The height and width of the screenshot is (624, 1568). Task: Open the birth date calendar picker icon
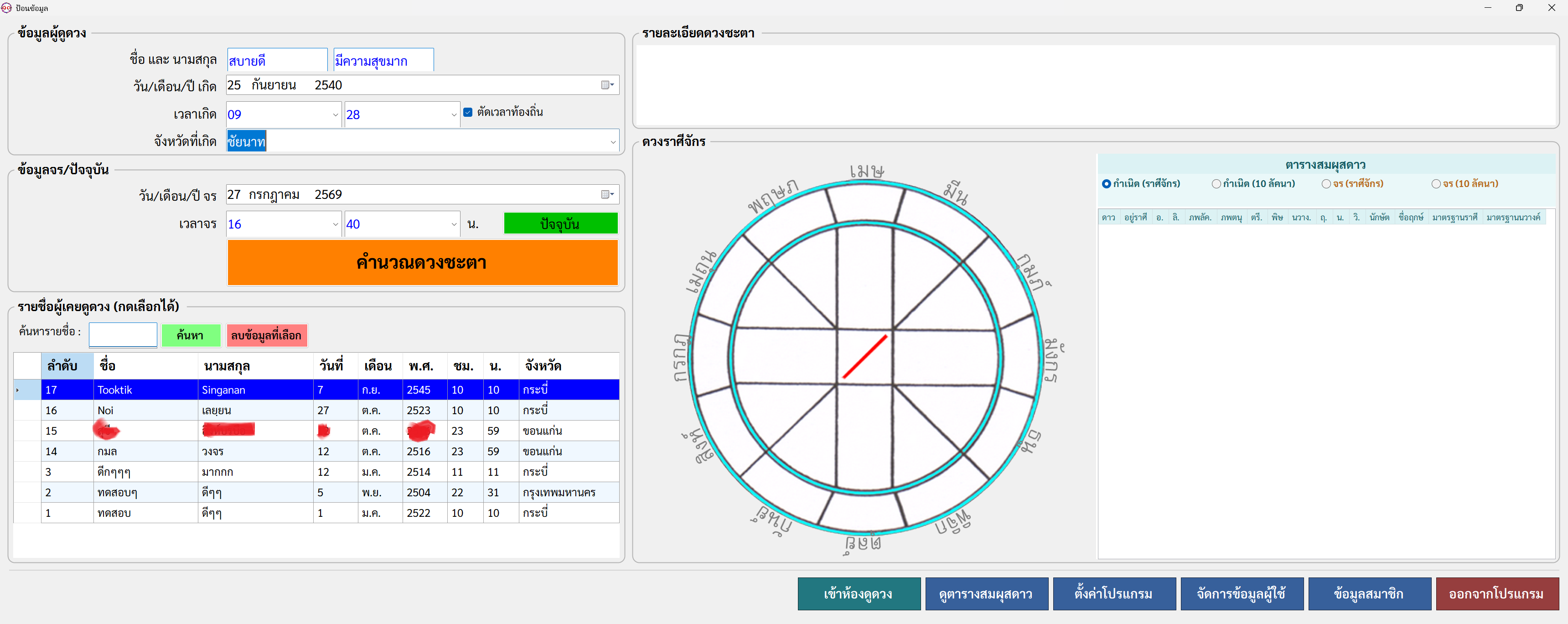[x=607, y=85]
